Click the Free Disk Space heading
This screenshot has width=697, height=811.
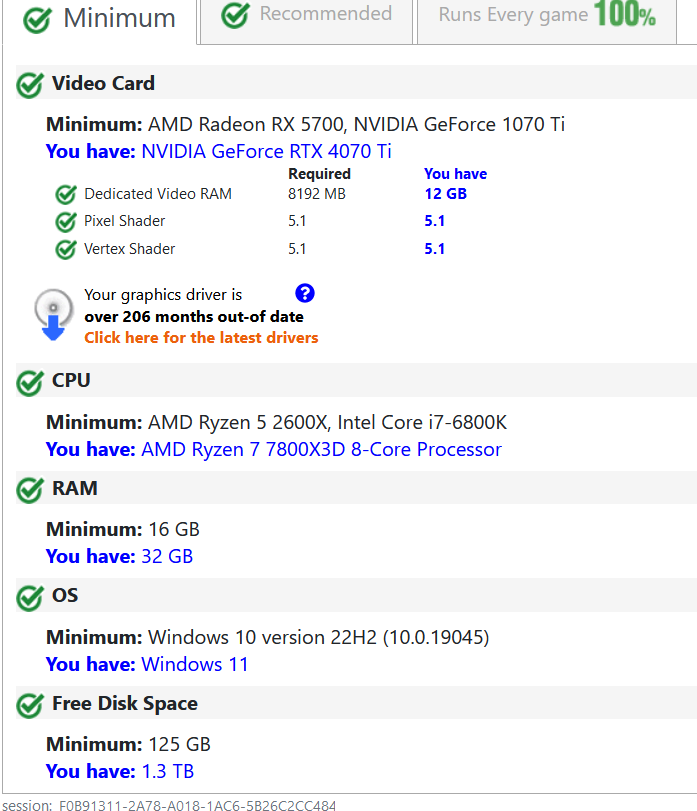[125, 704]
